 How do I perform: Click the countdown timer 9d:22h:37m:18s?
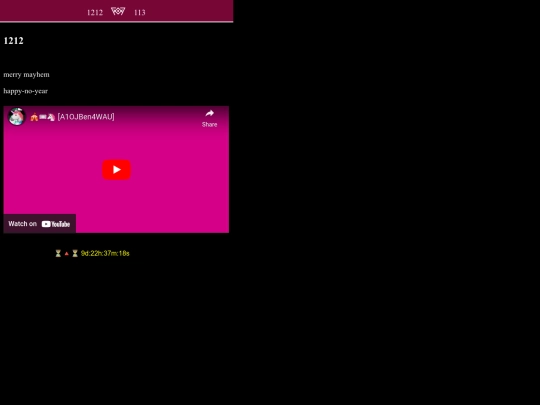tap(105, 253)
